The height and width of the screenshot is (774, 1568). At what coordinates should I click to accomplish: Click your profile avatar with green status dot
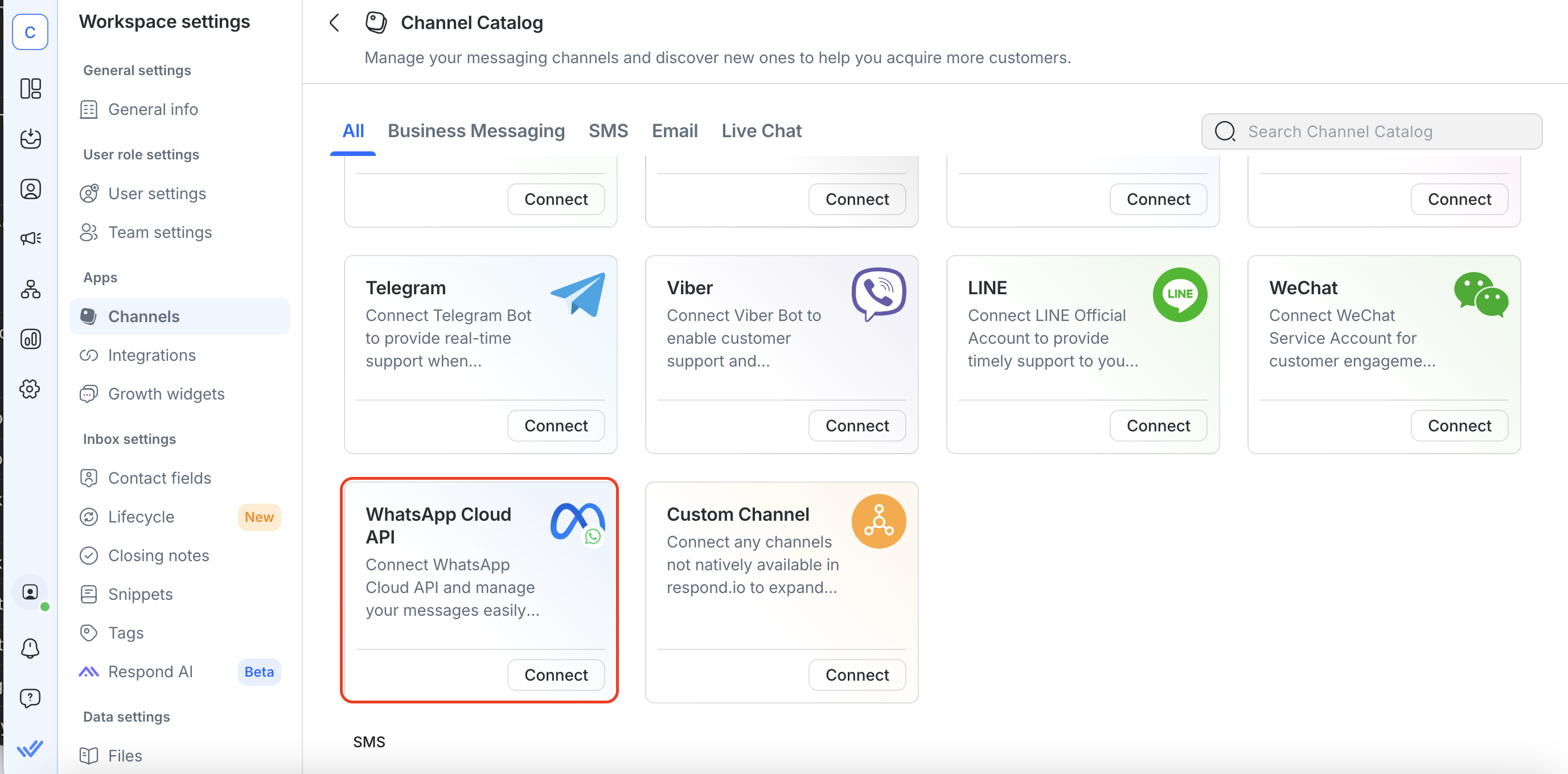tap(30, 591)
